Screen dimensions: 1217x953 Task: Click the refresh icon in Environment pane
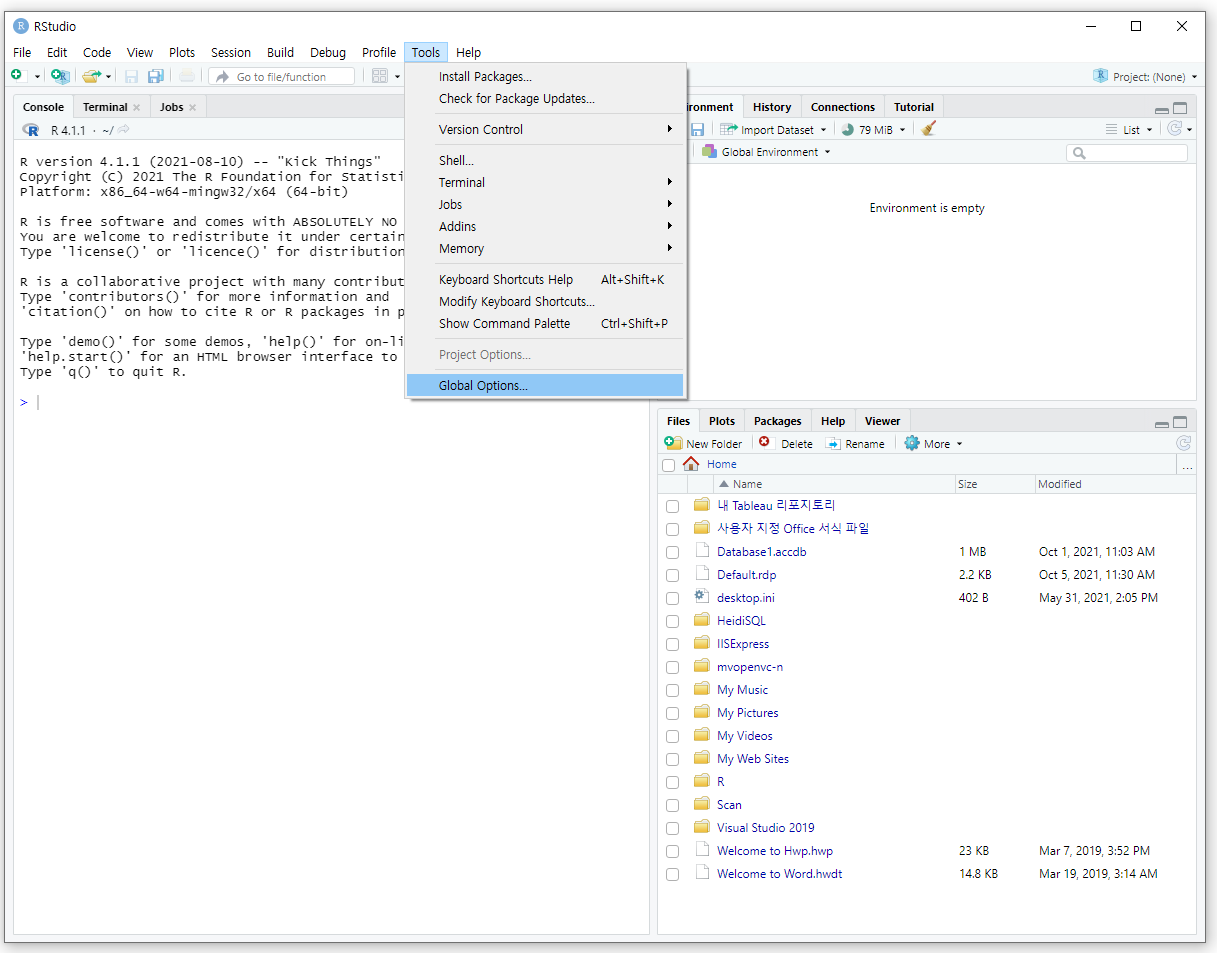tap(1175, 129)
